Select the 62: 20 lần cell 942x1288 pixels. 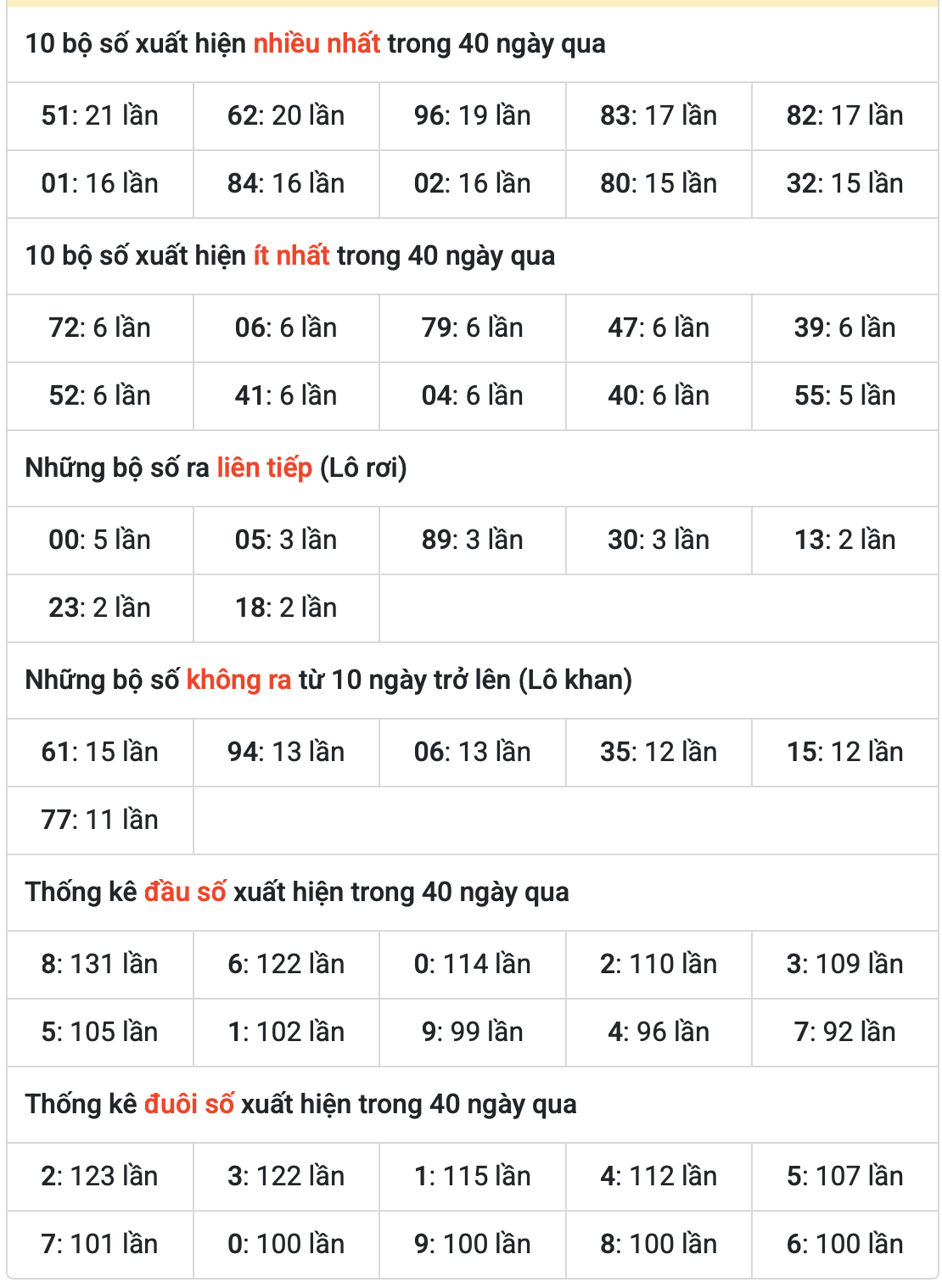point(286,116)
